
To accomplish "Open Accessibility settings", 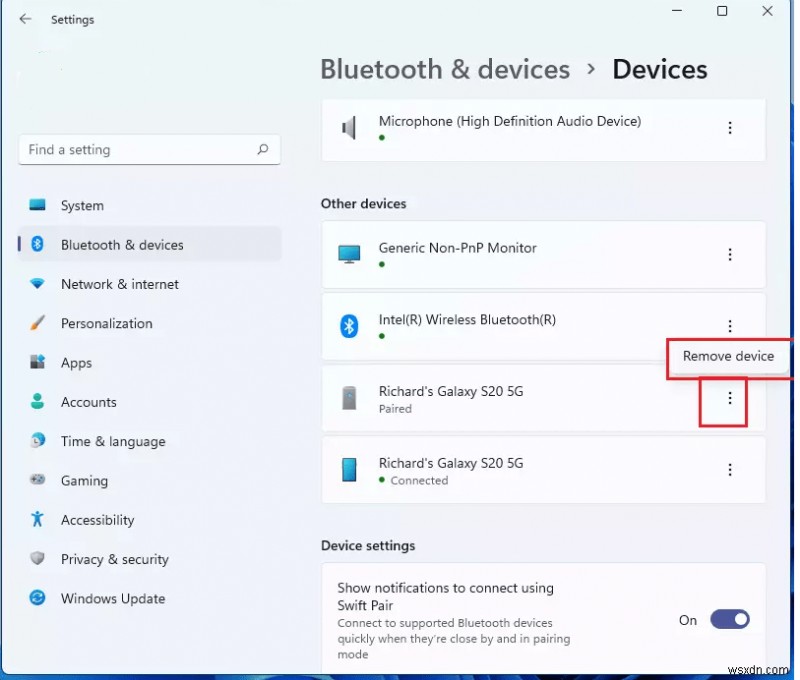I will click(149, 520).
